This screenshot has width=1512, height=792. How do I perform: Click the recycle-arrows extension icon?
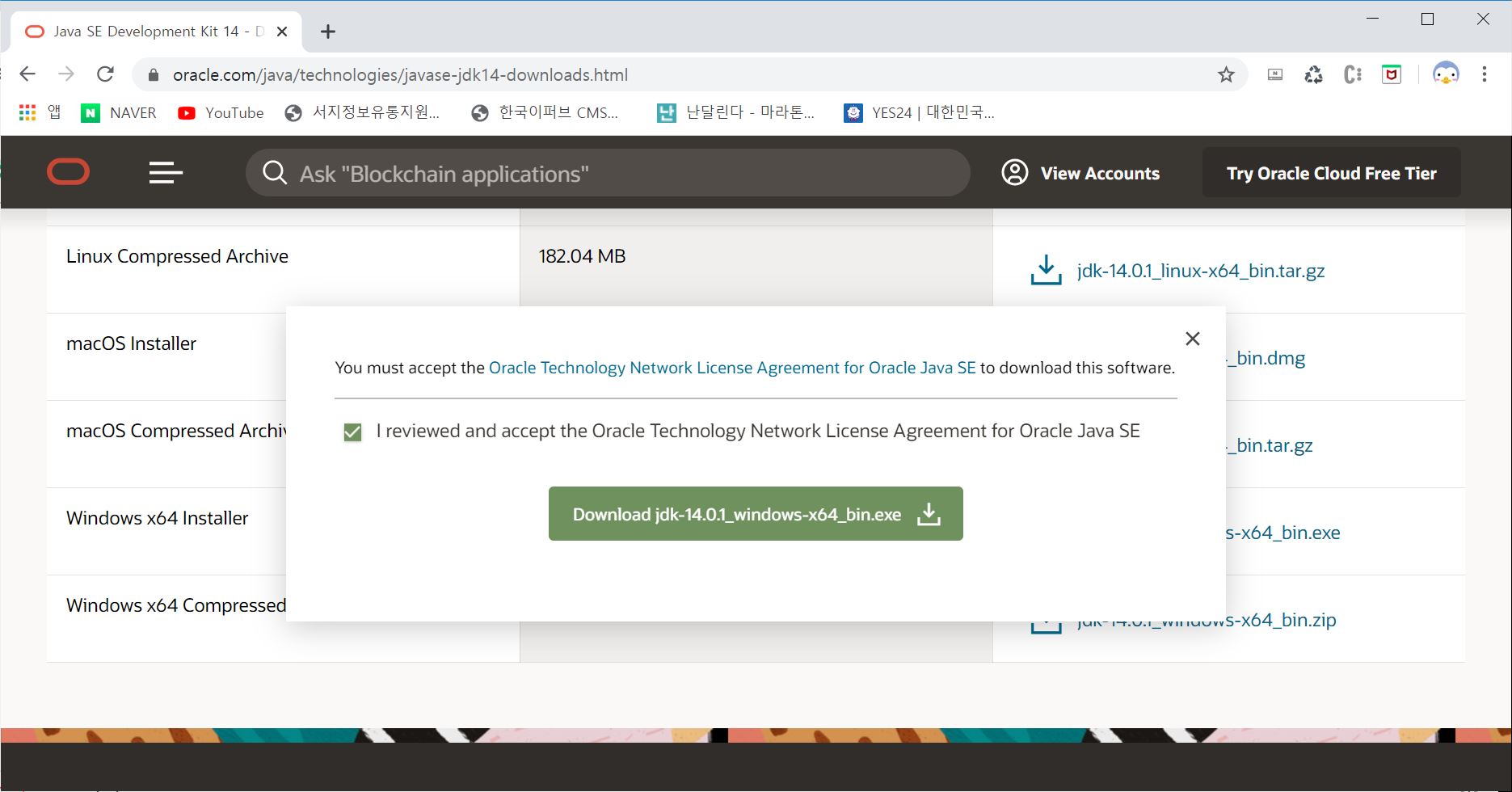pos(1314,75)
